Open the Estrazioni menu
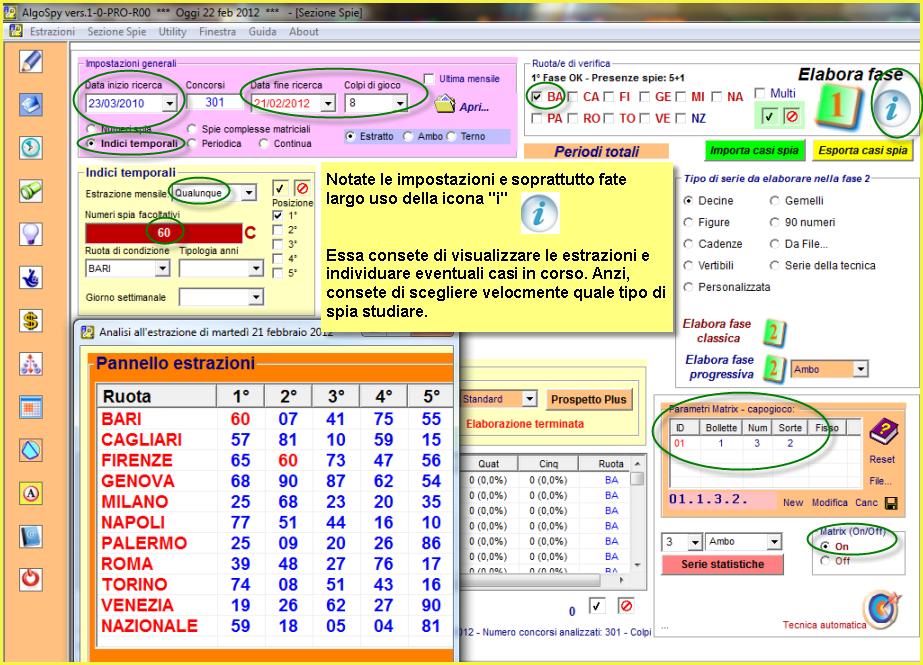Screen dimensions: 923x665 pos(52,32)
